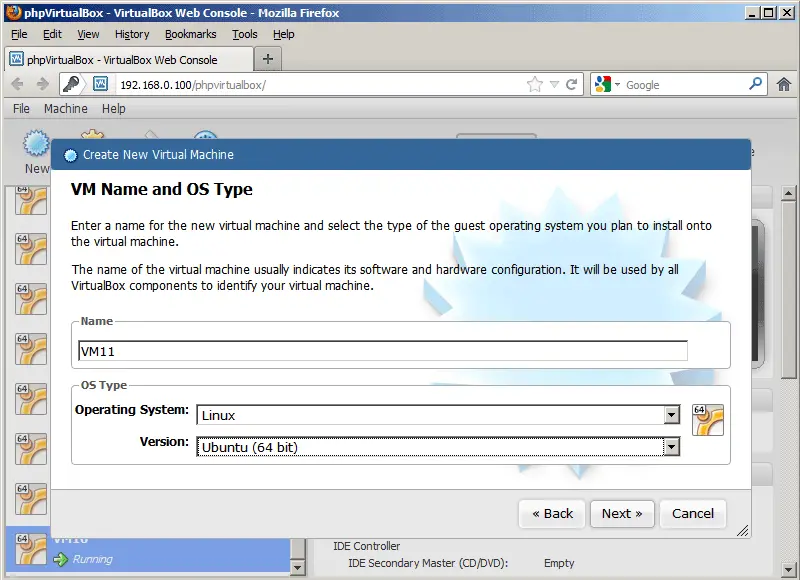The width and height of the screenshot is (800, 580).
Task: Go forward with the browser forward arrow
Action: coord(43,84)
